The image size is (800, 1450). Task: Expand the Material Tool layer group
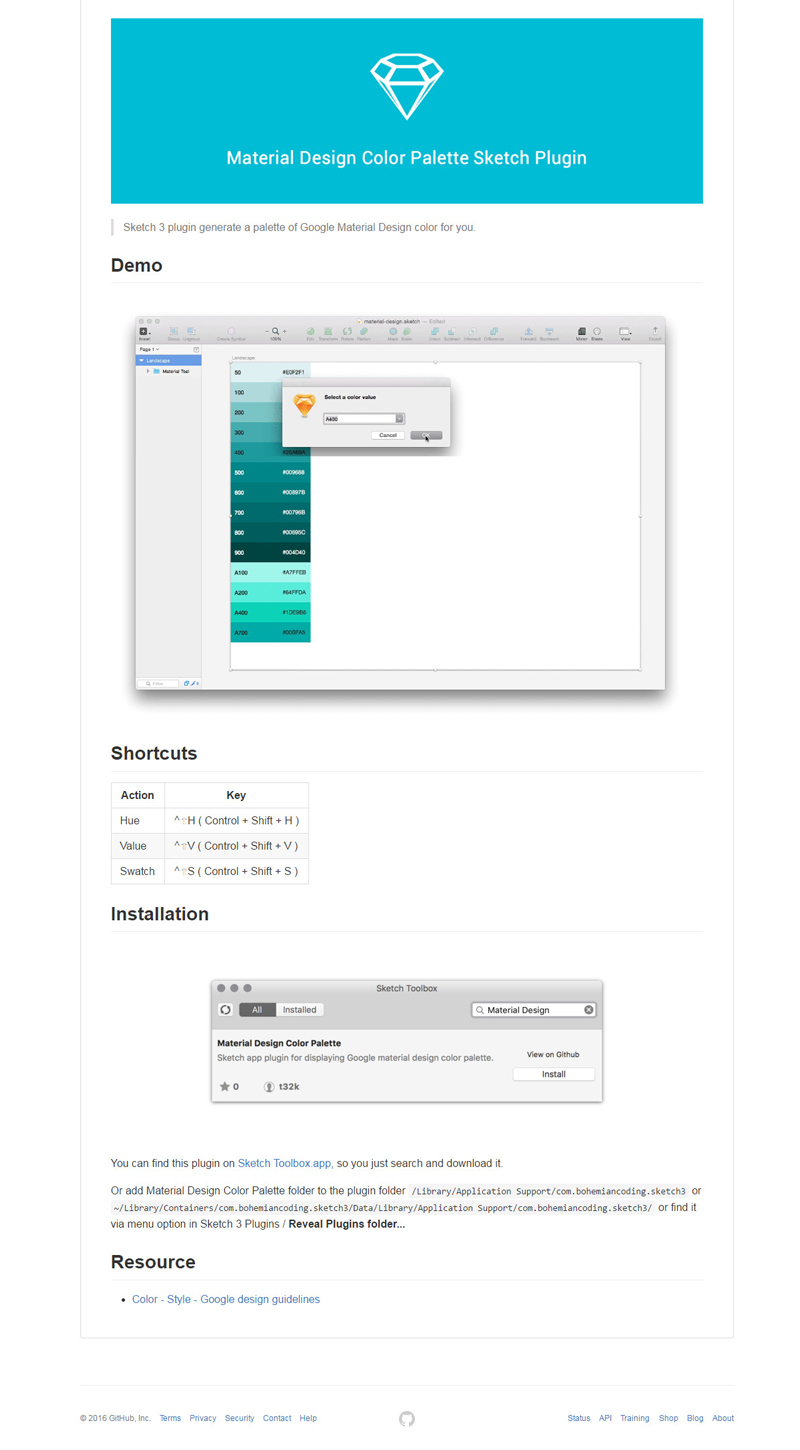tap(148, 371)
